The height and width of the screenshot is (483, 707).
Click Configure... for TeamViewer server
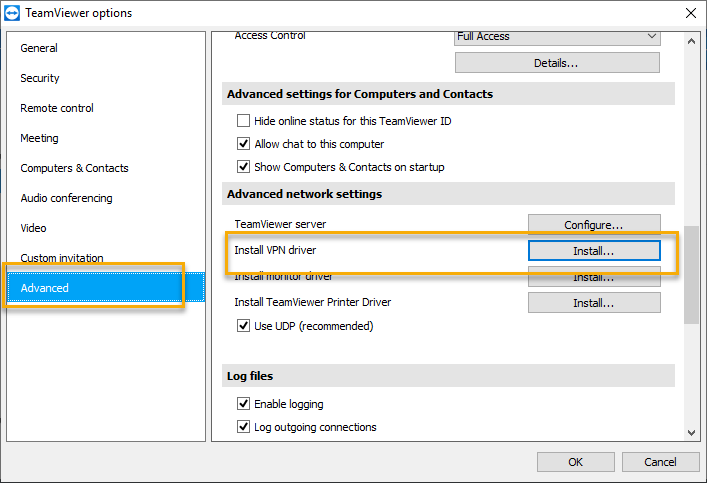tap(594, 224)
